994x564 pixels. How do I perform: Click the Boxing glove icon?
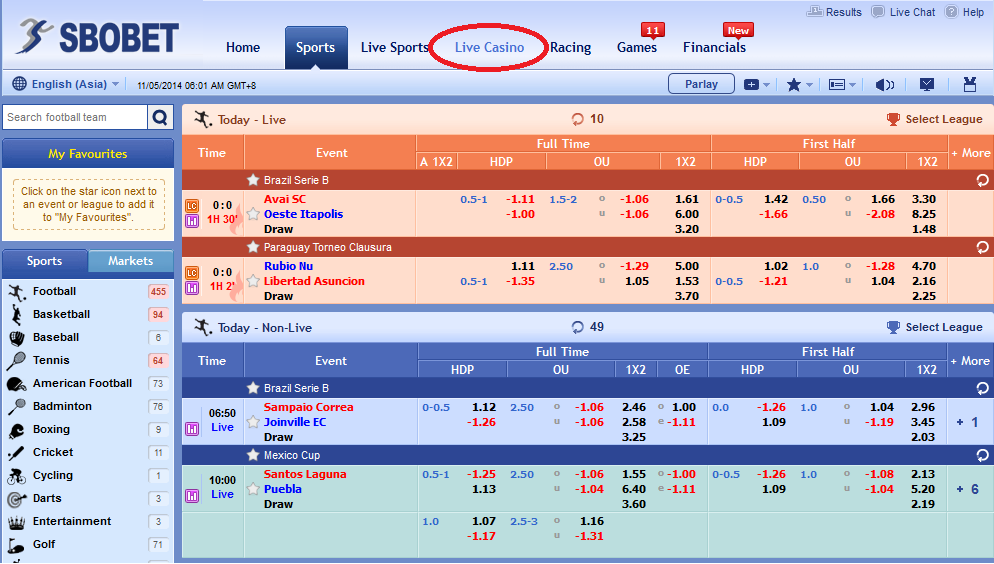click(x=16, y=430)
